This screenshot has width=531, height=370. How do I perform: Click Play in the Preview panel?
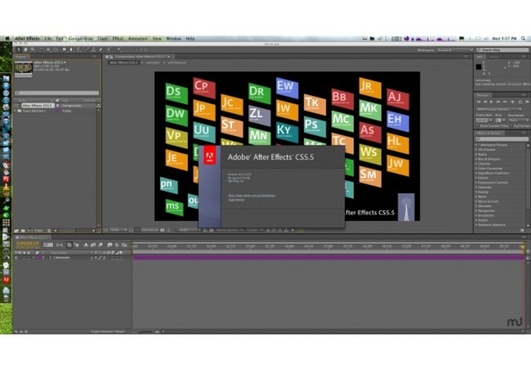[492, 102]
